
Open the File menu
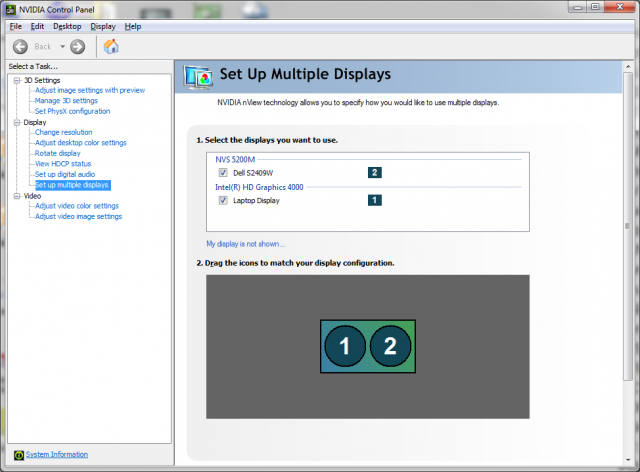pos(16,27)
